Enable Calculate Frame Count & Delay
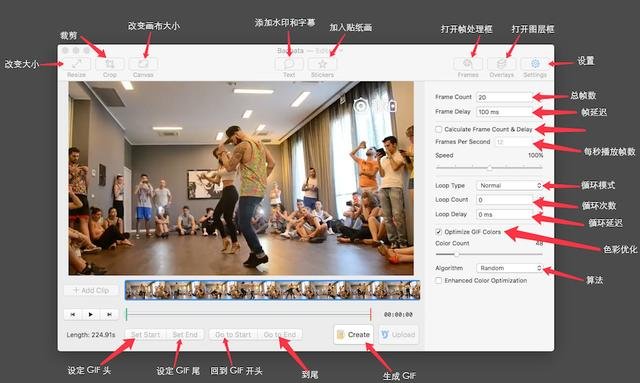Screen dimensions: 640x383 (438, 129)
